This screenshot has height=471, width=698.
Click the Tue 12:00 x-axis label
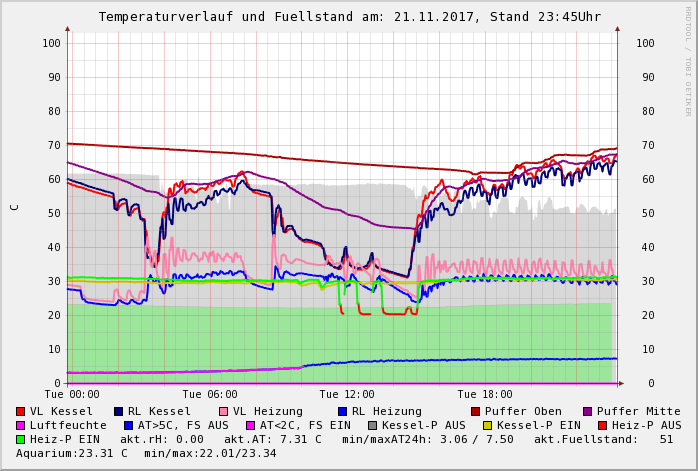pos(346,394)
